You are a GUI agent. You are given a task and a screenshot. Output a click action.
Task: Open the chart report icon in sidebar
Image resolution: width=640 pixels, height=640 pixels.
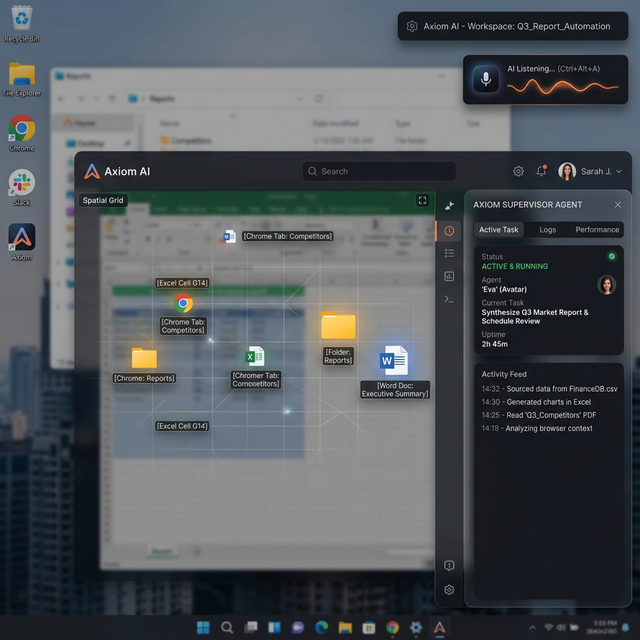pos(449,276)
